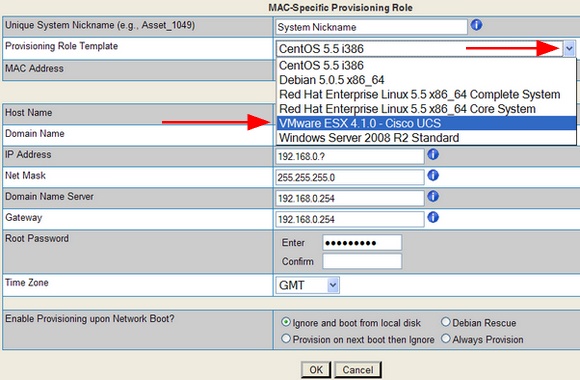Select Ignore and boot from local disk
The height and width of the screenshot is (380, 580).
coord(286,322)
